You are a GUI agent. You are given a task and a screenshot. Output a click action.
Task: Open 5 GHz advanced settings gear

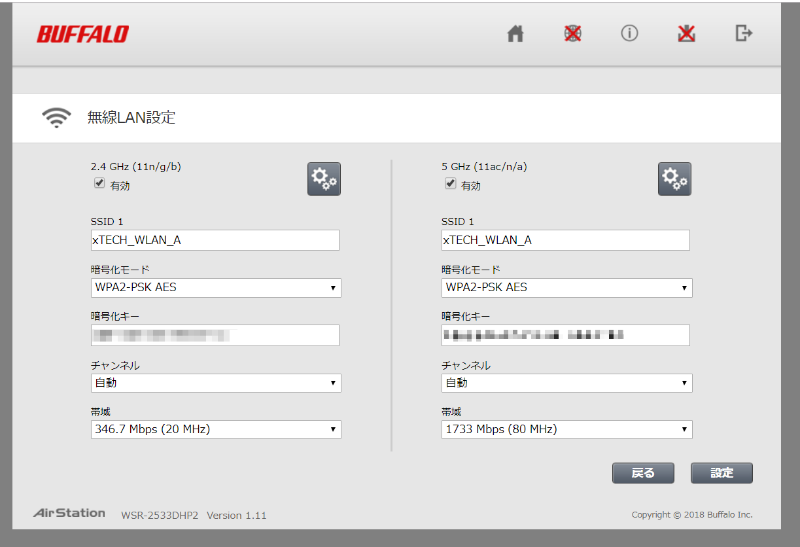point(674,179)
